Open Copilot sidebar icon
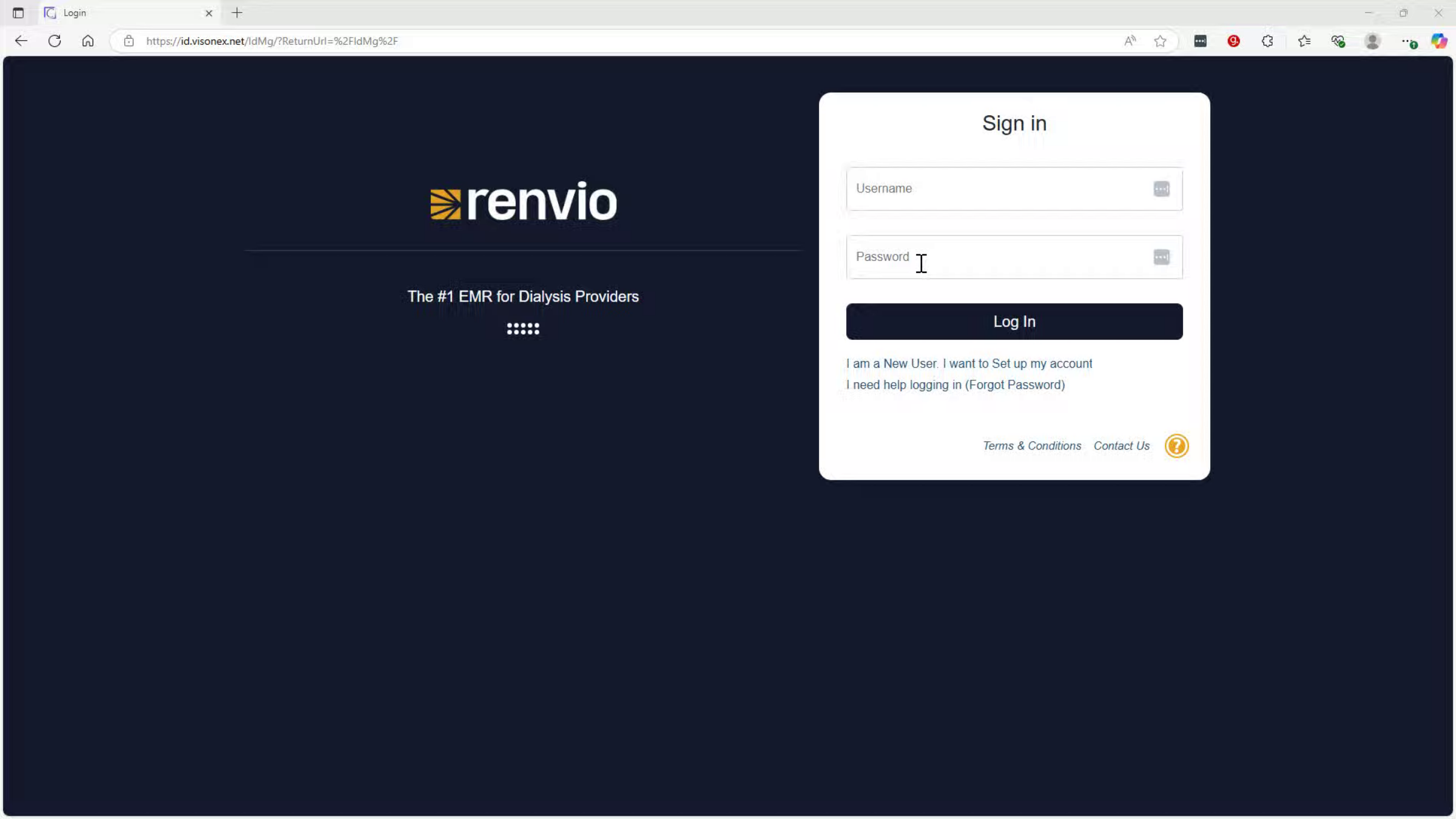This screenshot has height=819, width=1456. (x=1439, y=41)
